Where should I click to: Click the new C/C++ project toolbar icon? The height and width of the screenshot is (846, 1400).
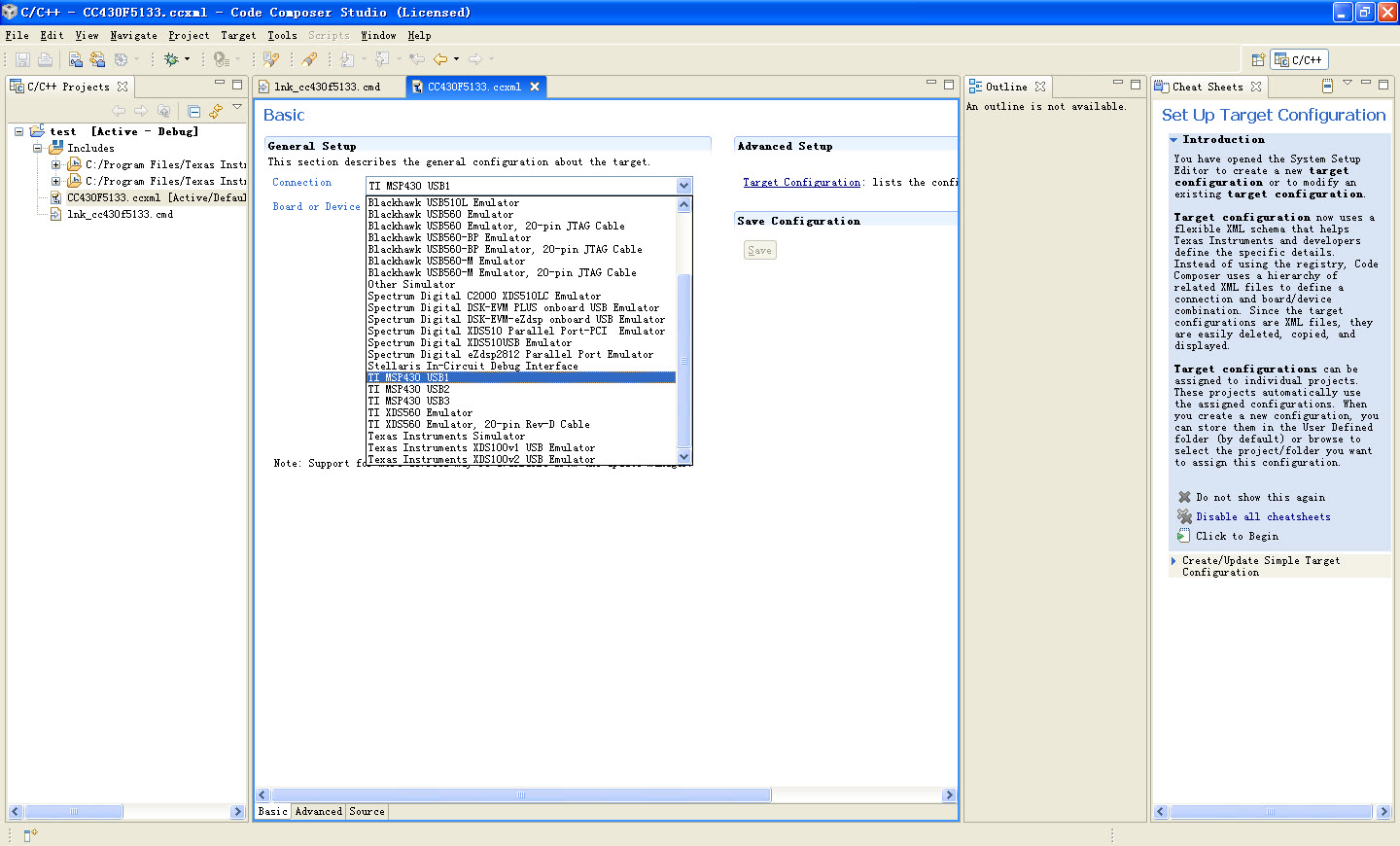[x=76, y=59]
